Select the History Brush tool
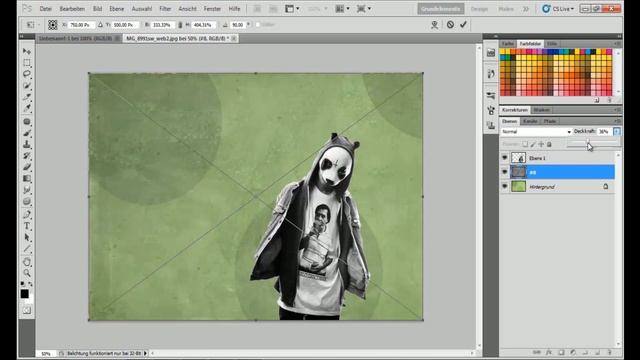This screenshot has height=360, width=640. [27, 156]
